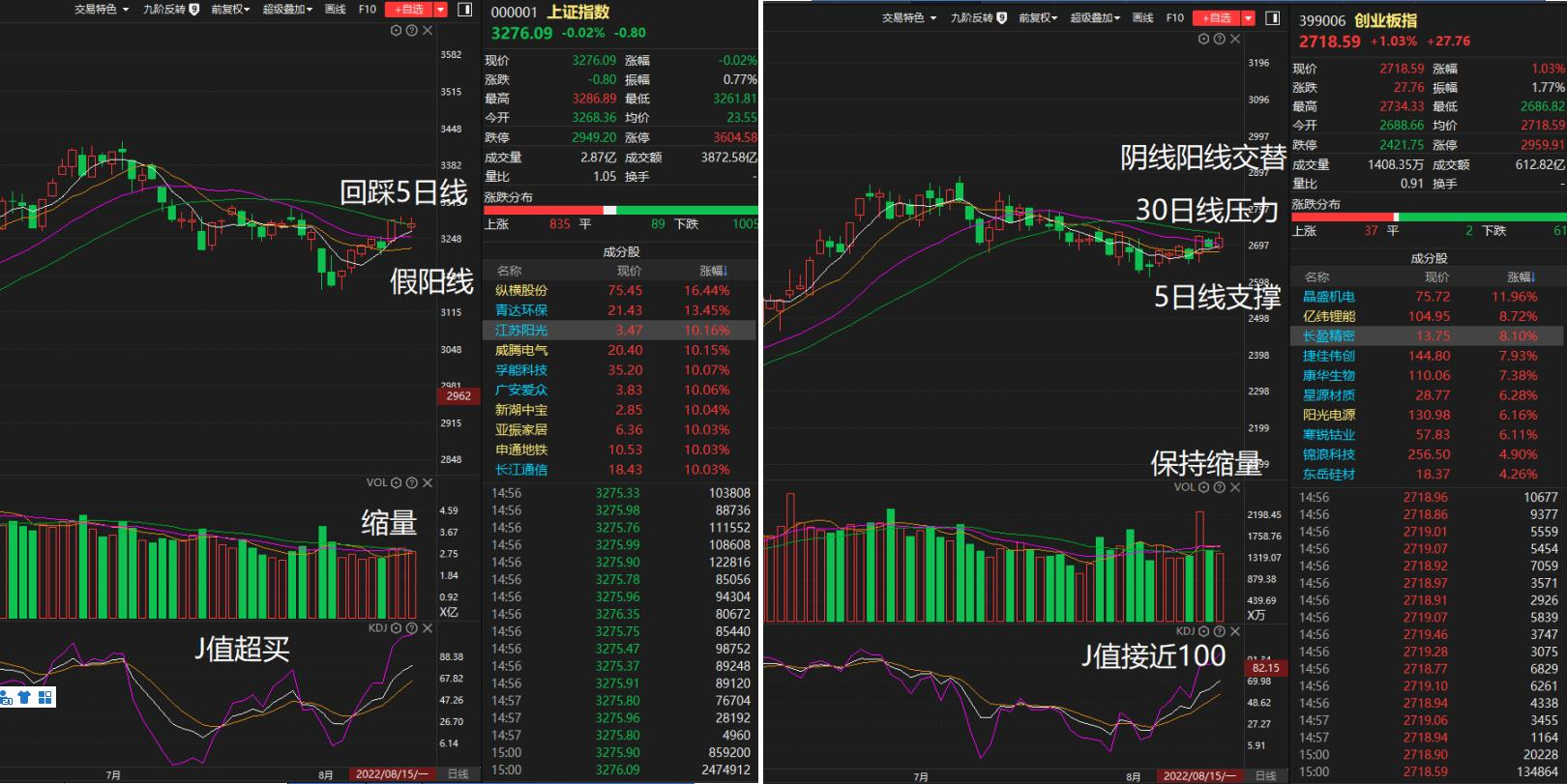
Task: Expand the +自选 arrow in right window
Action: point(1248,17)
